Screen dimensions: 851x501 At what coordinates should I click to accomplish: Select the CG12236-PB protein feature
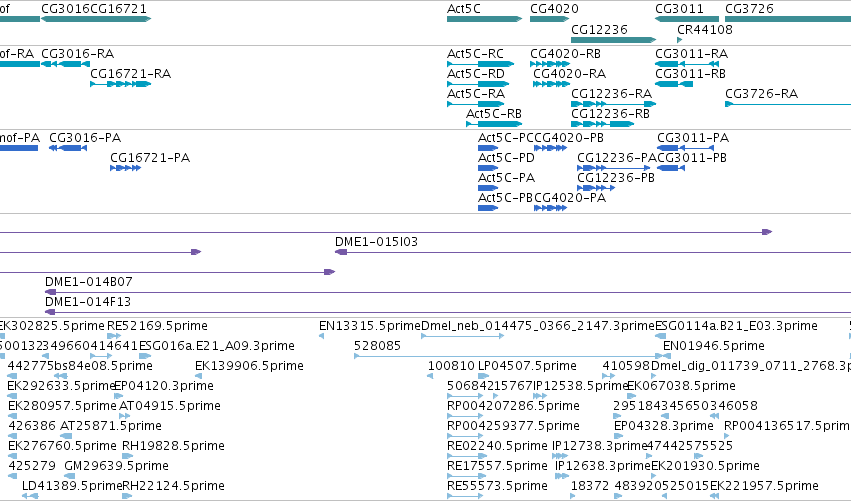(x=596, y=188)
